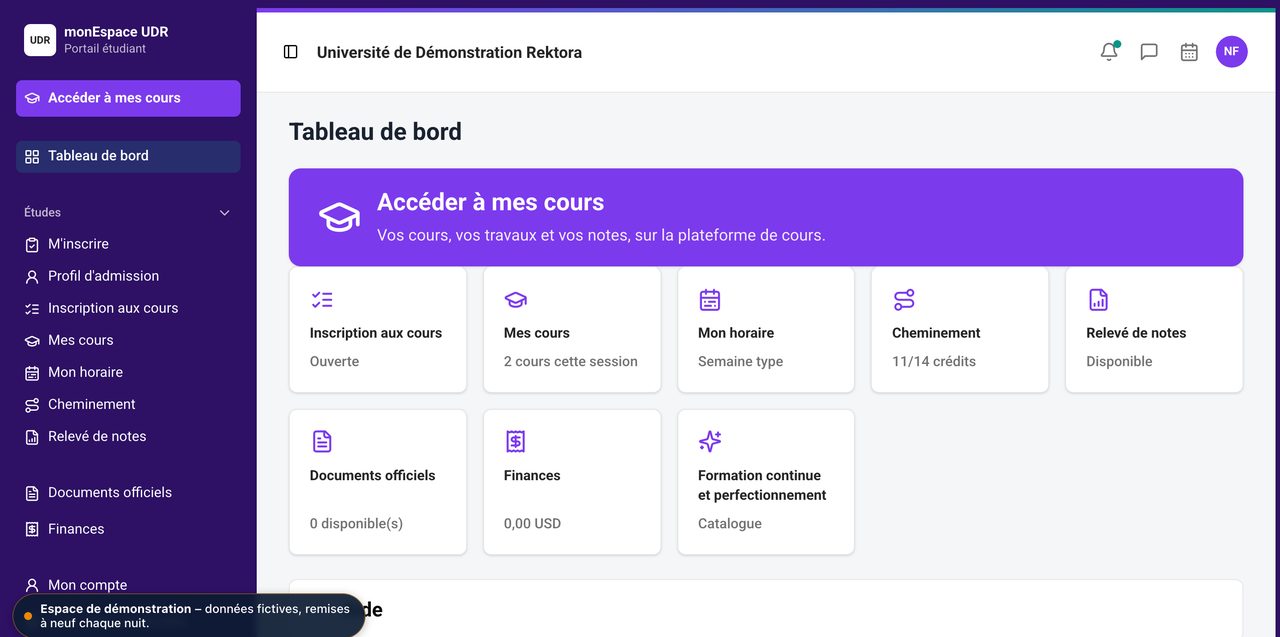Viewport: 1280px width, 637px height.
Task: Click the graduation cap icon on Mes cours card
Action: [516, 299]
